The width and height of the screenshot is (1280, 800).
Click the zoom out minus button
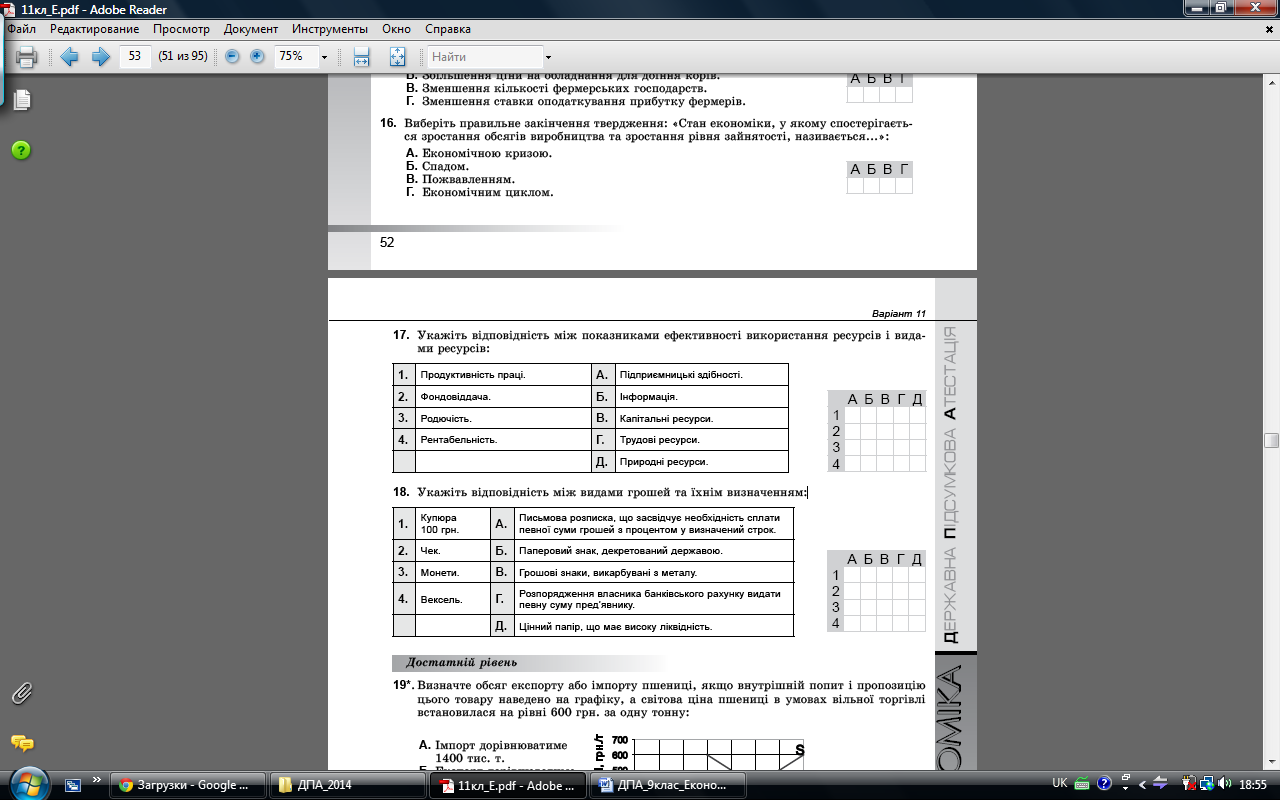232,57
